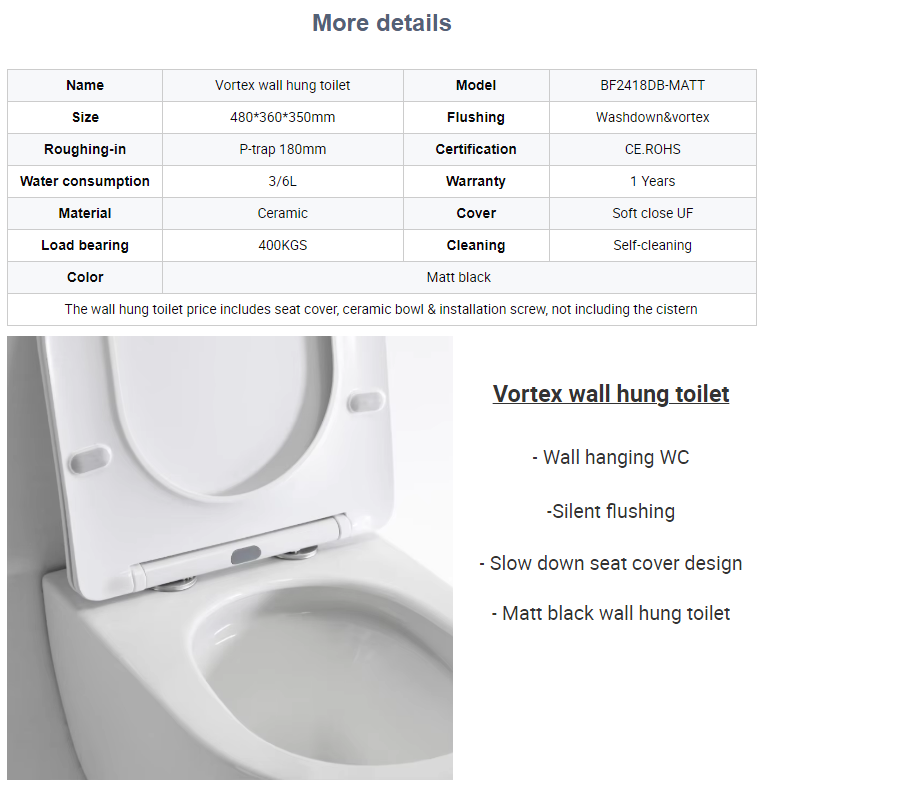Click the Self-cleaning value cell
This screenshot has height=787, width=912.
[x=653, y=245]
